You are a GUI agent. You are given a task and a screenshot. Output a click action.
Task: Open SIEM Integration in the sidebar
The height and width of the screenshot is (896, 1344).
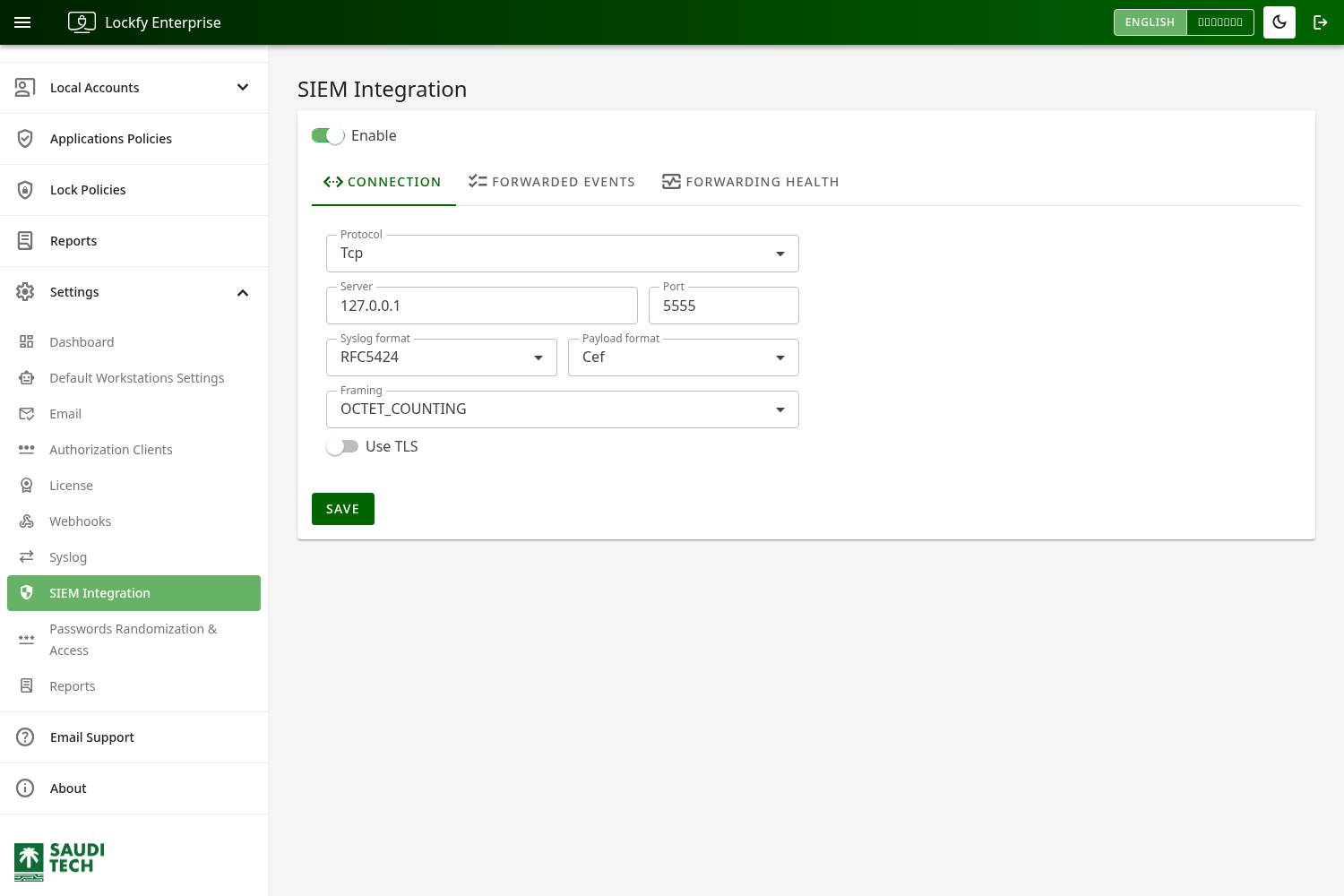pos(134,593)
